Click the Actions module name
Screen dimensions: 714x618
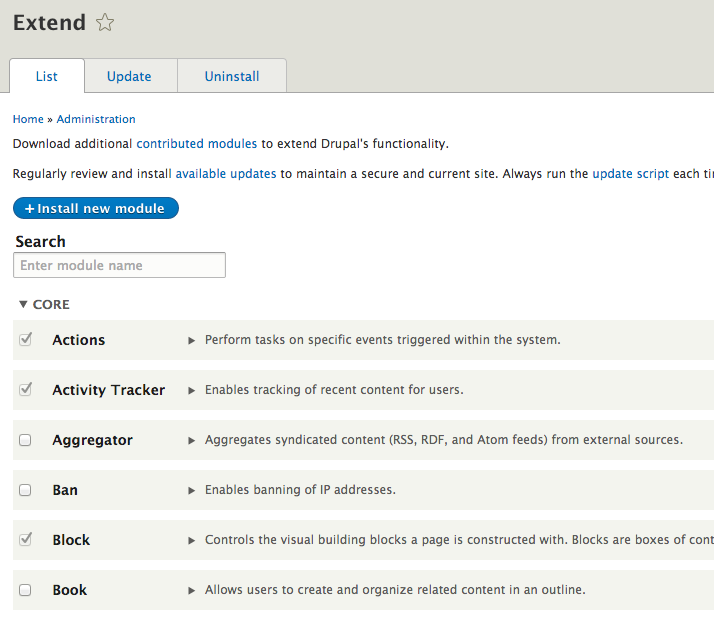pos(79,340)
